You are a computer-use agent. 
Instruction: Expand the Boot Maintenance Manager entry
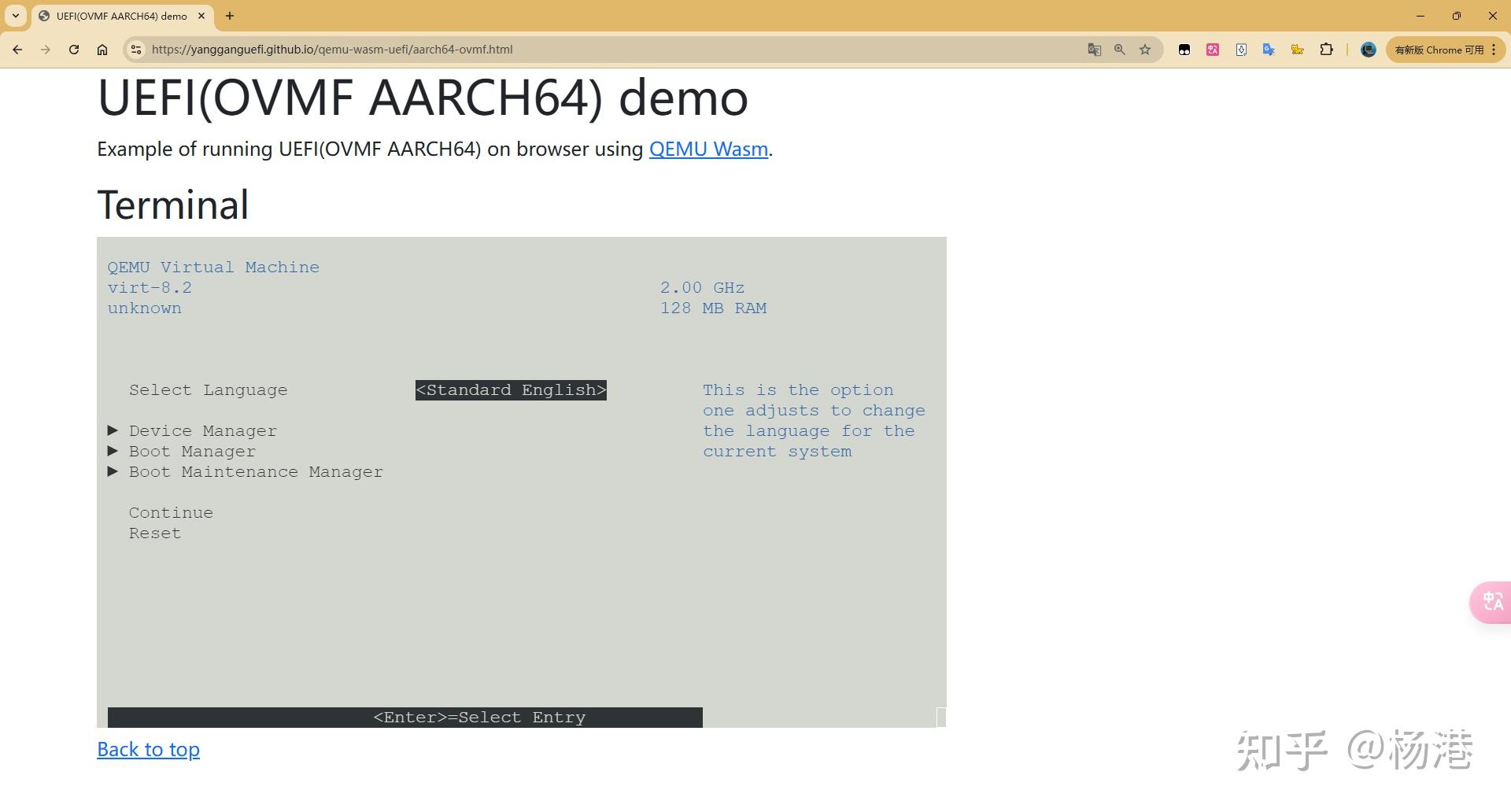tap(256, 471)
